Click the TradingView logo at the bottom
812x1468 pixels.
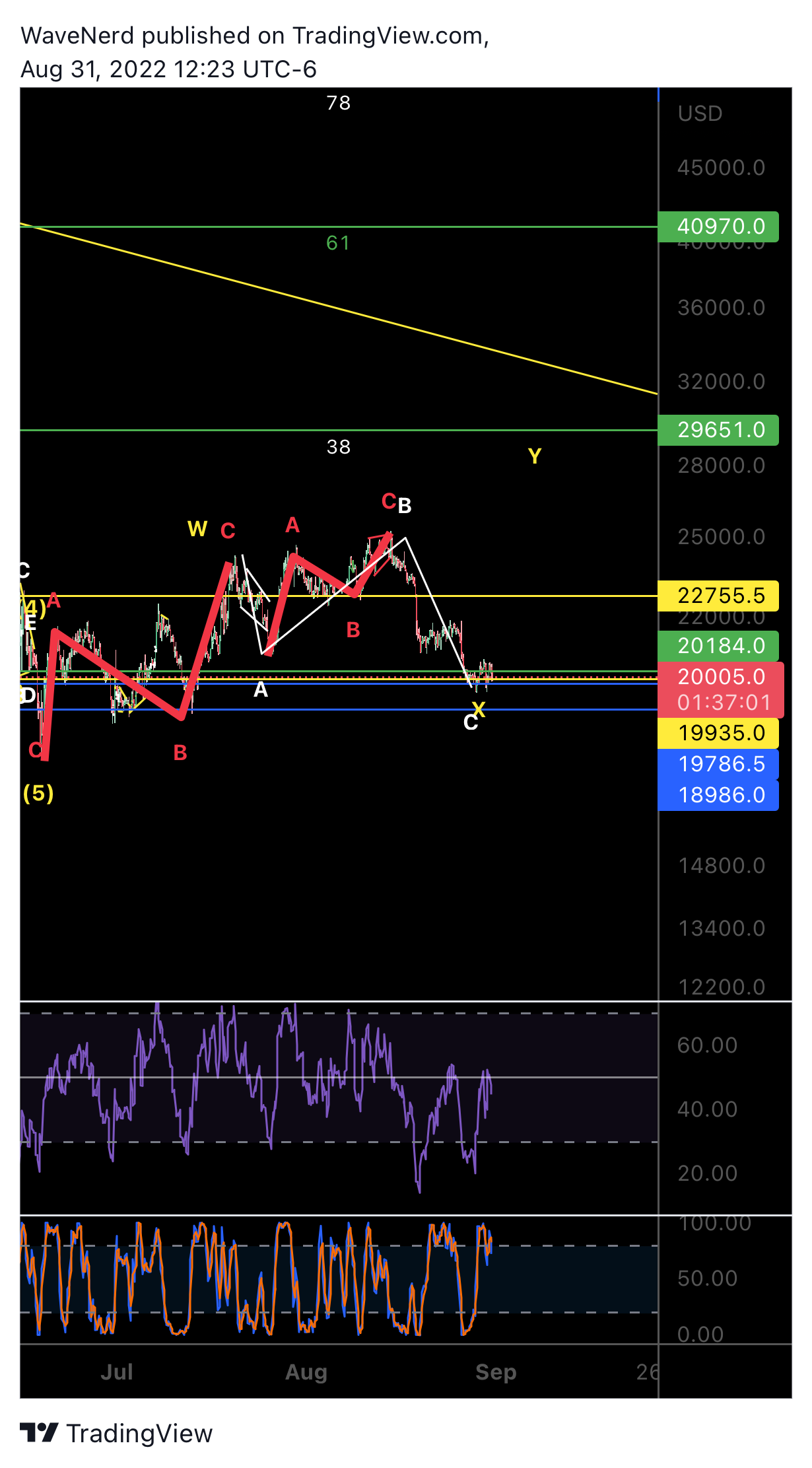pyautogui.click(x=116, y=1434)
